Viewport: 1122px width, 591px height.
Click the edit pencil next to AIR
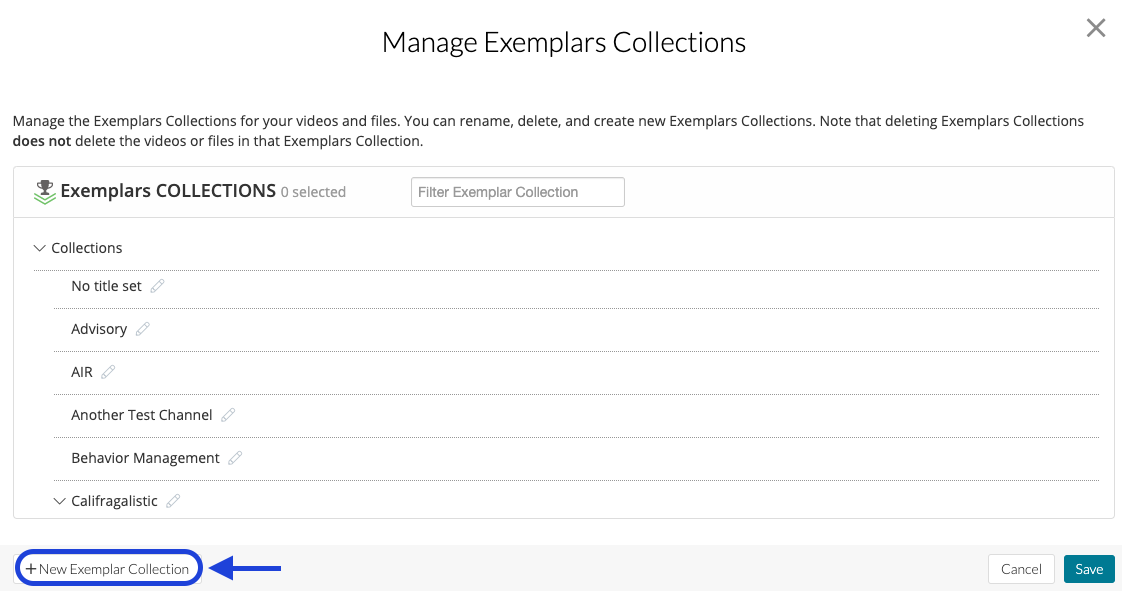click(106, 371)
